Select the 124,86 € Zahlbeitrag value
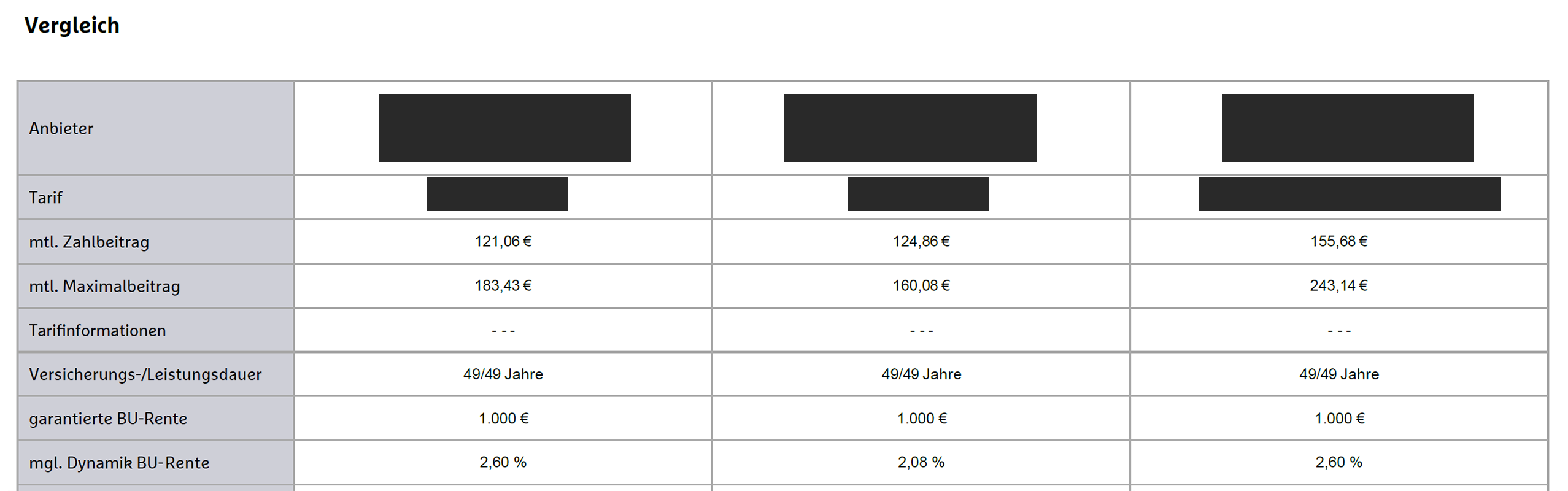The image size is (1568, 491). pyautogui.click(x=921, y=241)
